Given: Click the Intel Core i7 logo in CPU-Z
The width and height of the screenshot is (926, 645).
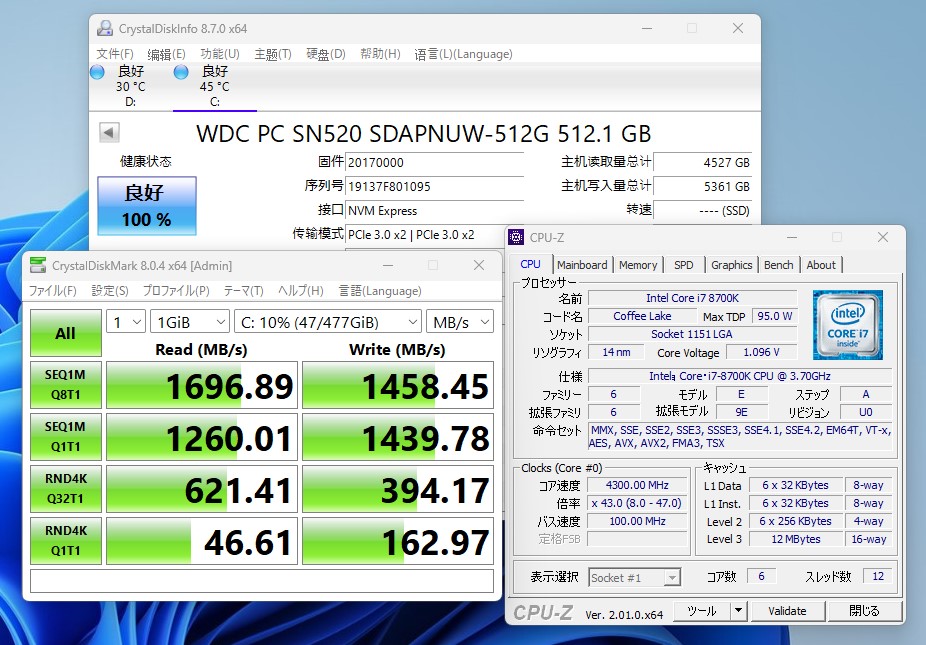Looking at the screenshot, I should 847,325.
